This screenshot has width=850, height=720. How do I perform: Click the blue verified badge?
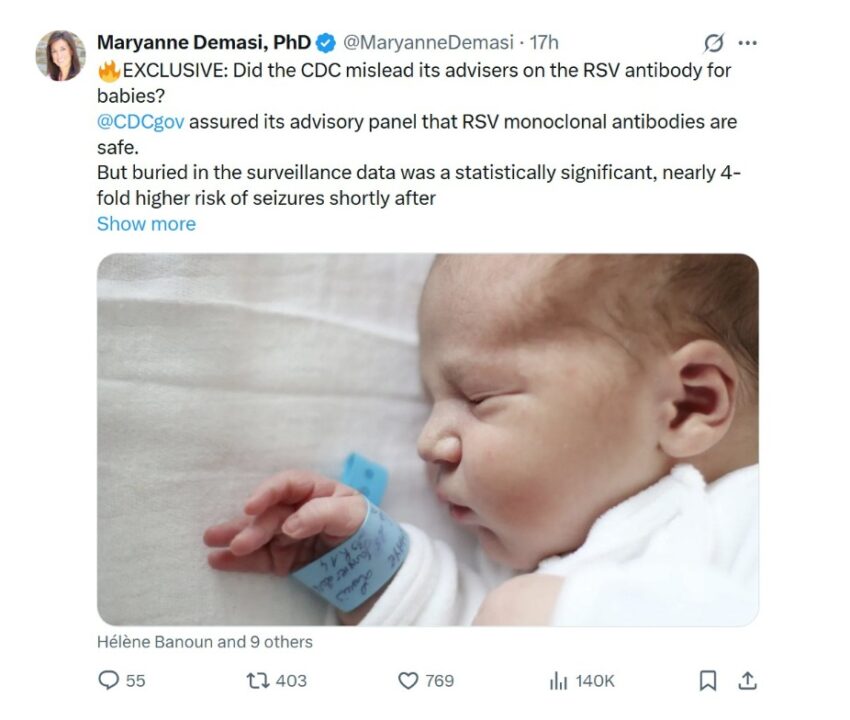[x=326, y=43]
